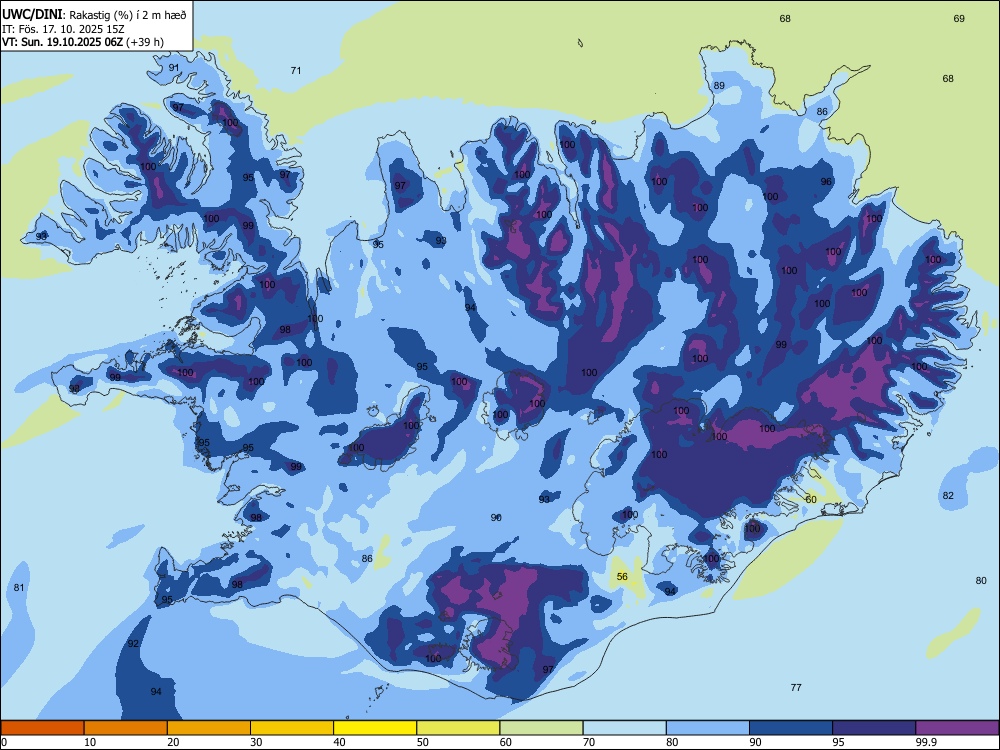The height and width of the screenshot is (750, 1000).
Task: Click the '91' humidity value on the map
Action: (174, 68)
